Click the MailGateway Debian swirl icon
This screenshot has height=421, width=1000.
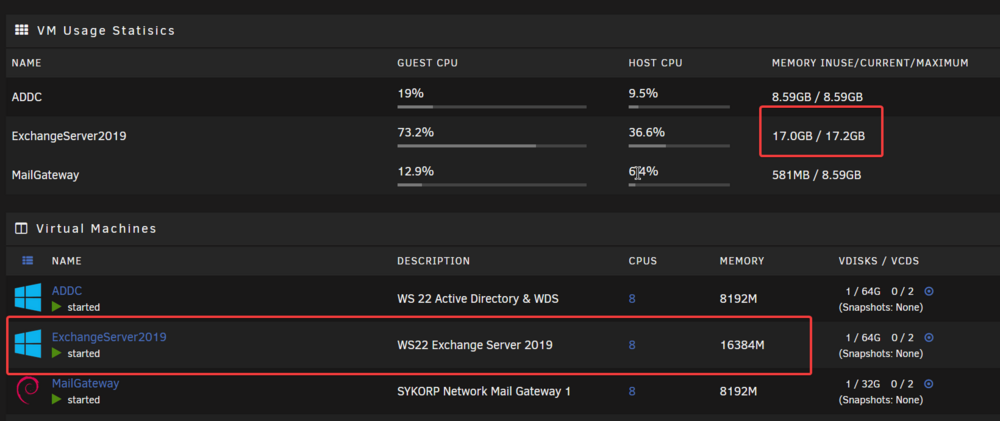click(27, 390)
